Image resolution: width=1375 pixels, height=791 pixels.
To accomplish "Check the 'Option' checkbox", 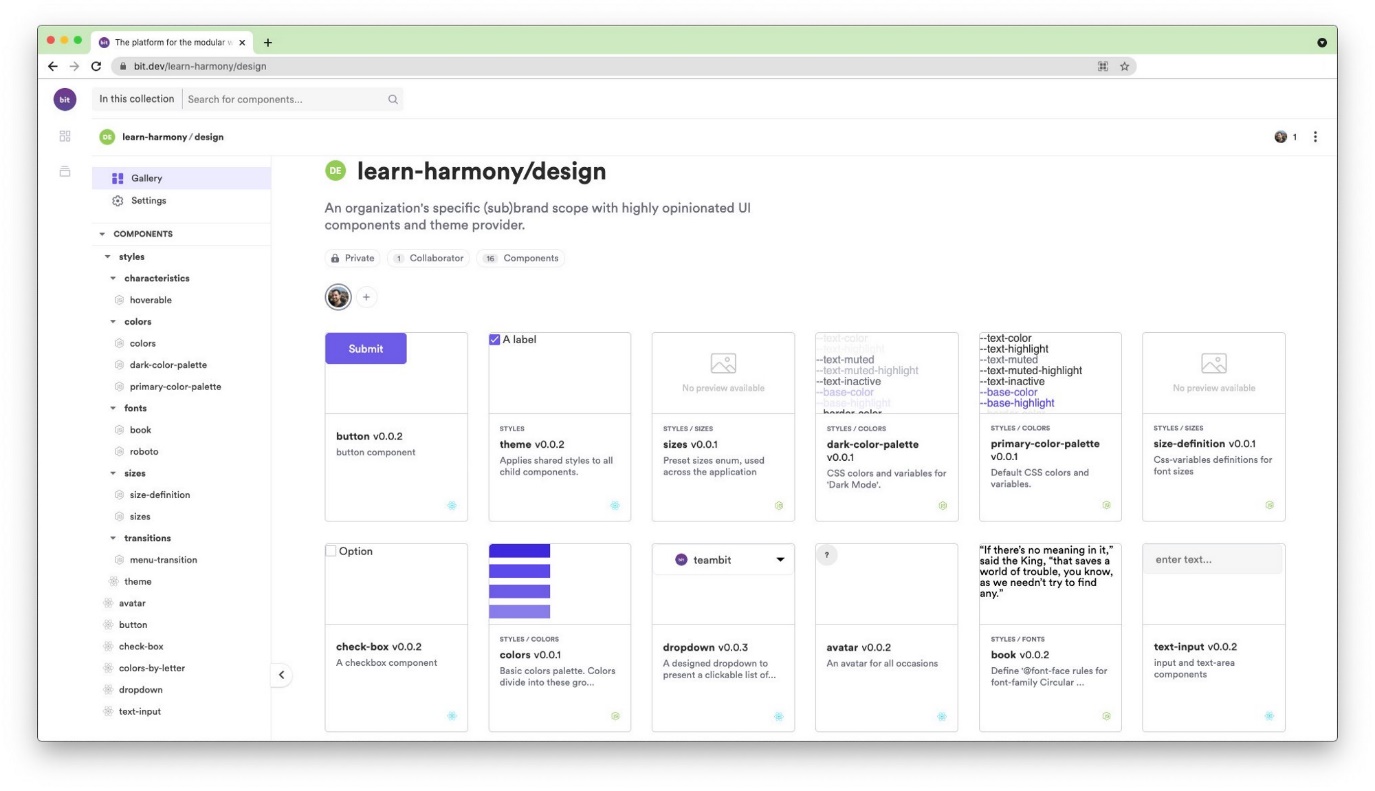I will coord(331,551).
